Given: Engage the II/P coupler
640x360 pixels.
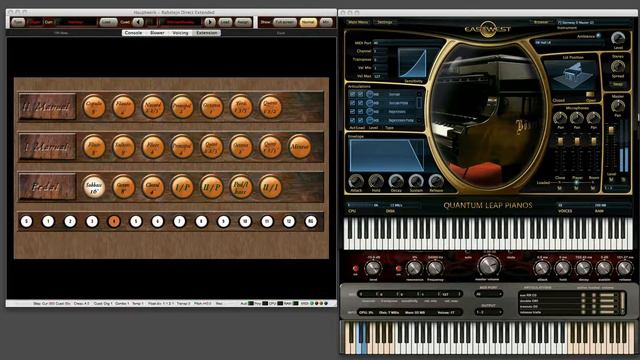Looking at the screenshot, I should coord(211,187).
